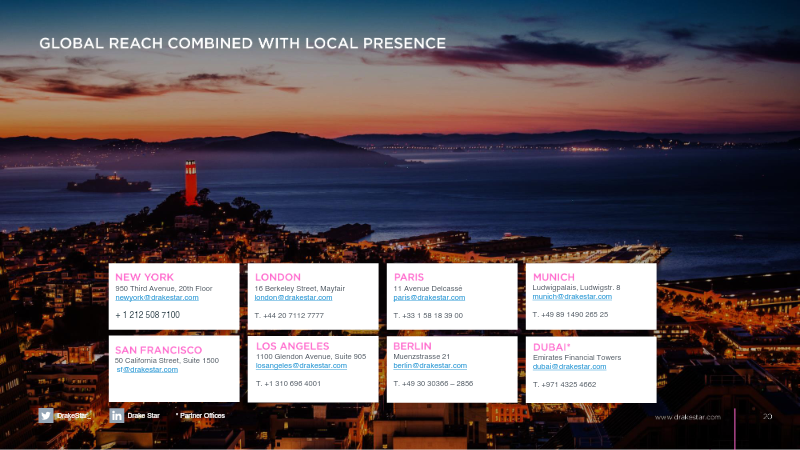Open the london@drakestar.com email link
800x450 pixels.
293,297
